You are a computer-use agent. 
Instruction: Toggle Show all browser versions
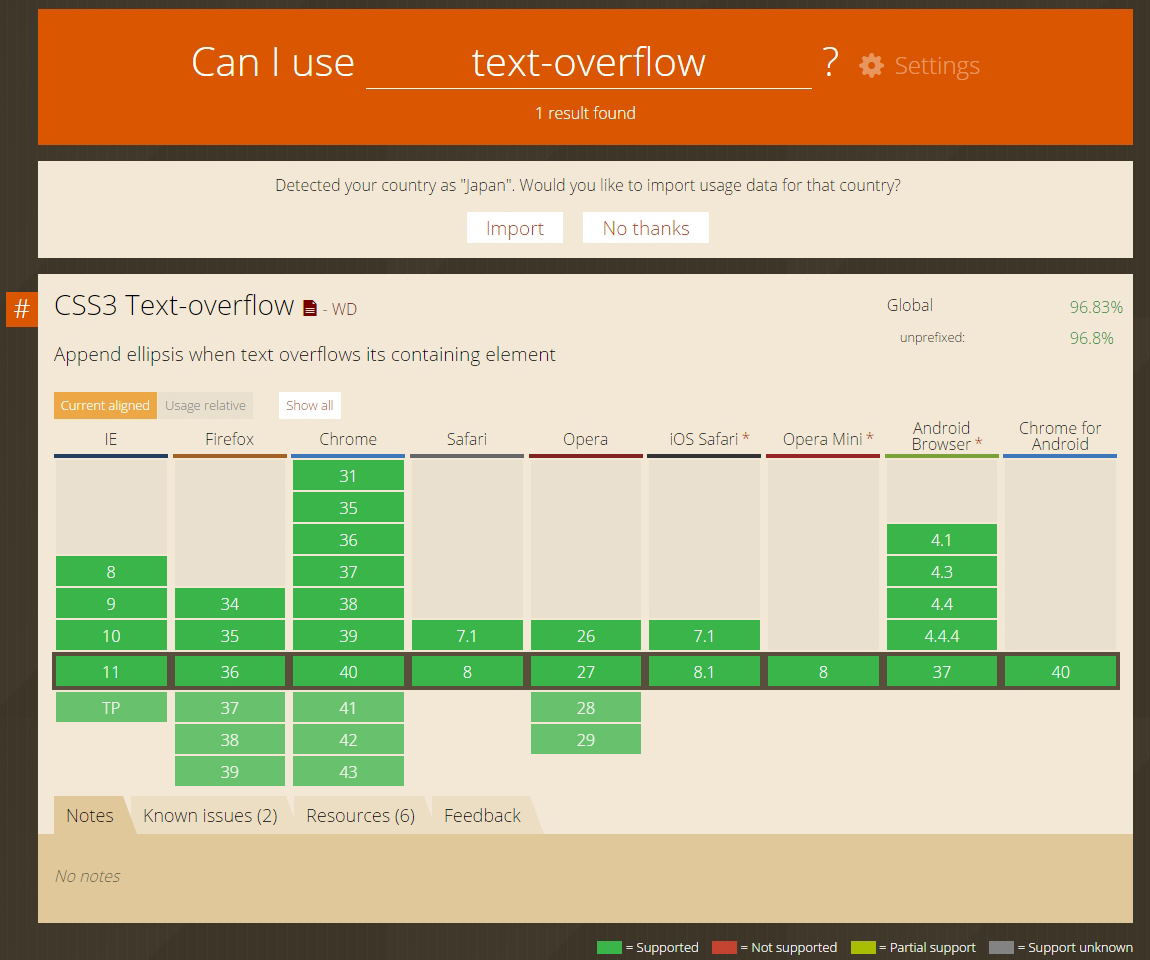[x=309, y=405]
